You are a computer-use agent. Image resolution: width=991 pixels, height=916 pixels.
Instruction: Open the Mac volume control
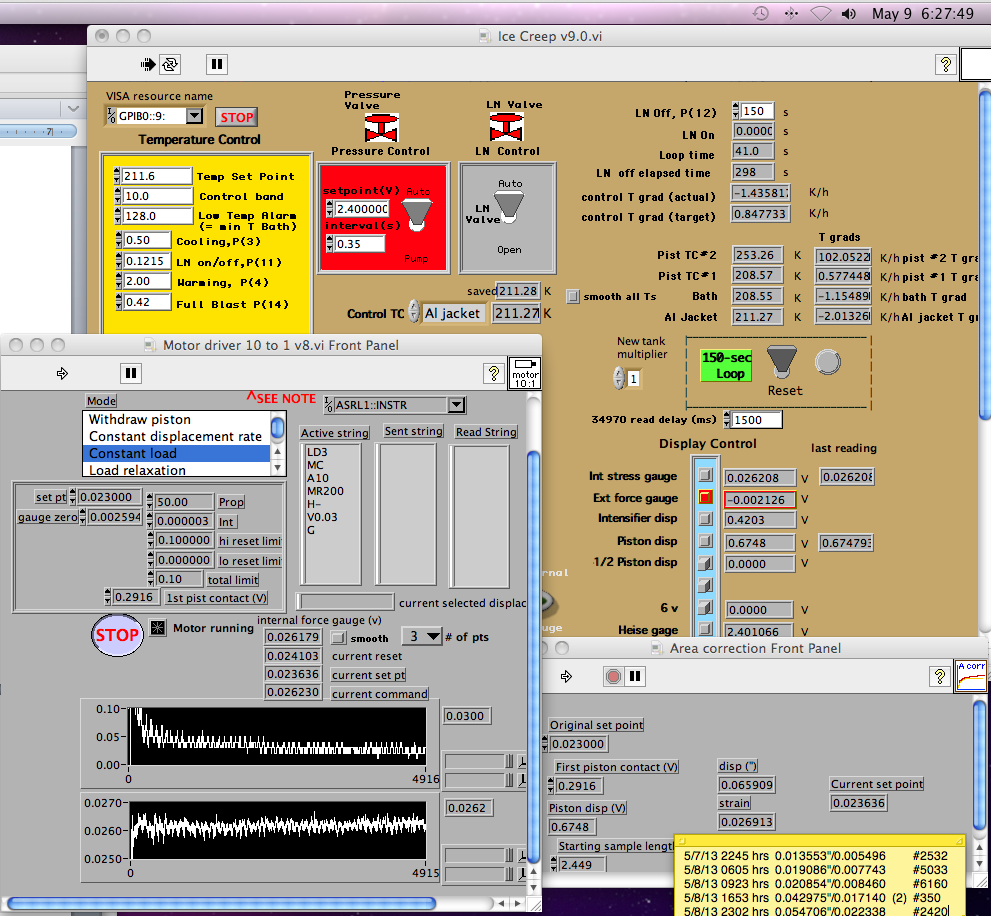[x=849, y=13]
